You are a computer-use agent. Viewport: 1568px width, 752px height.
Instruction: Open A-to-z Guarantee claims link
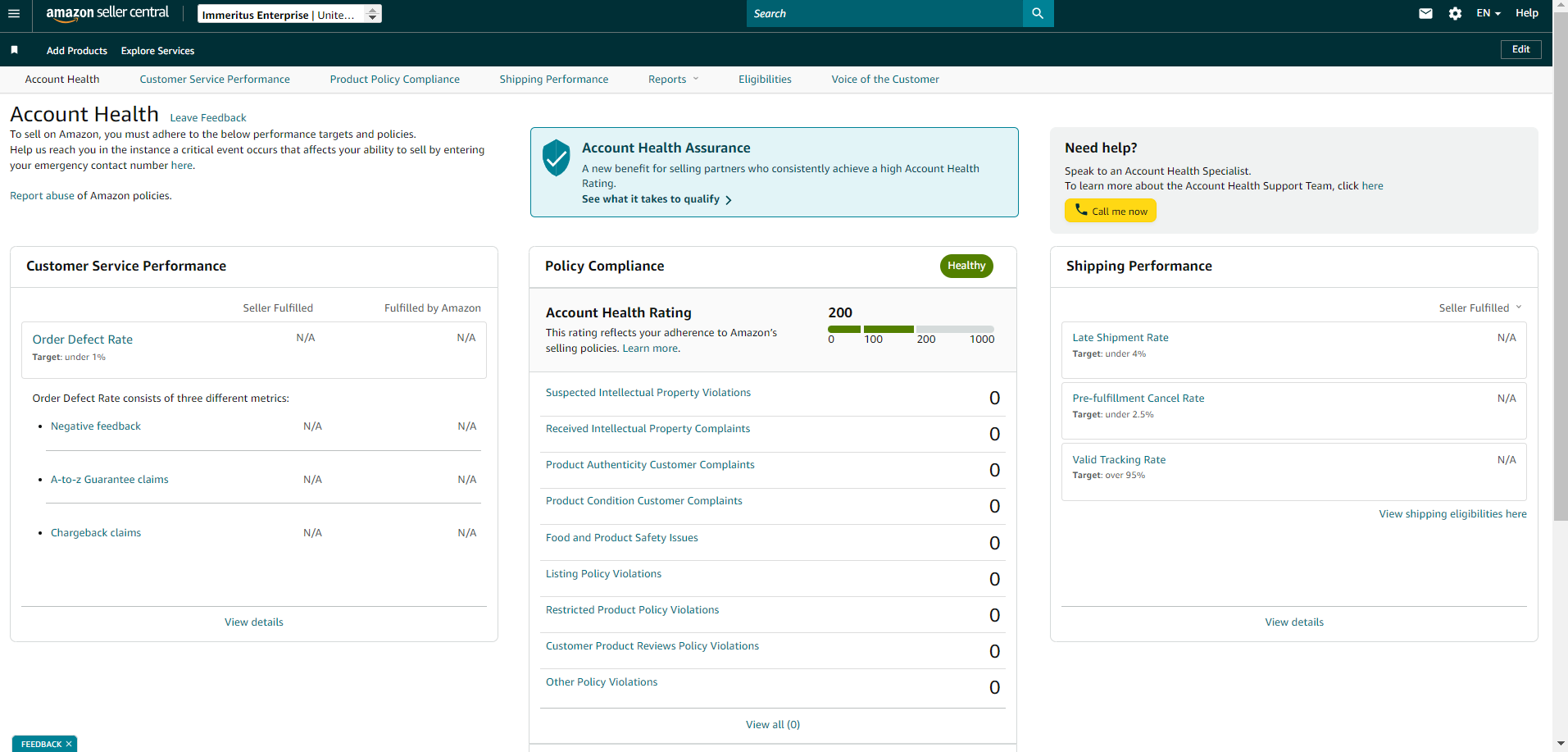tap(110, 480)
